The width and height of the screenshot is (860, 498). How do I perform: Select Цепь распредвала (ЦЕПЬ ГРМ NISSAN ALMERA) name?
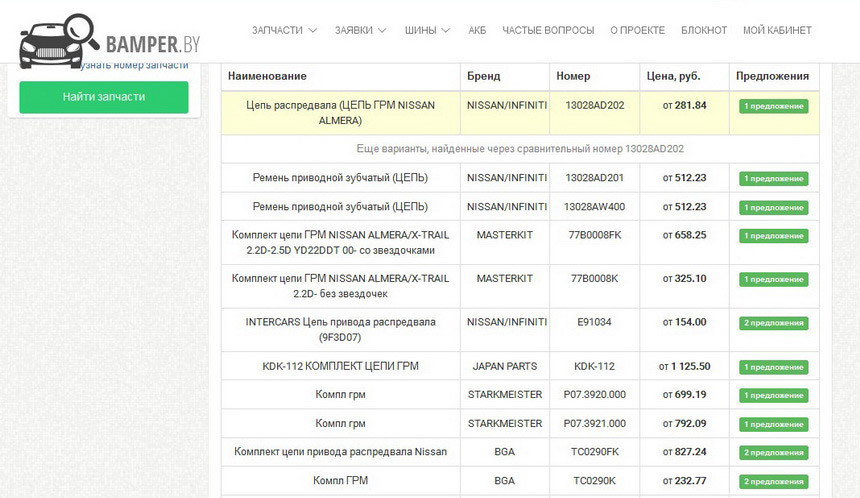(x=340, y=113)
